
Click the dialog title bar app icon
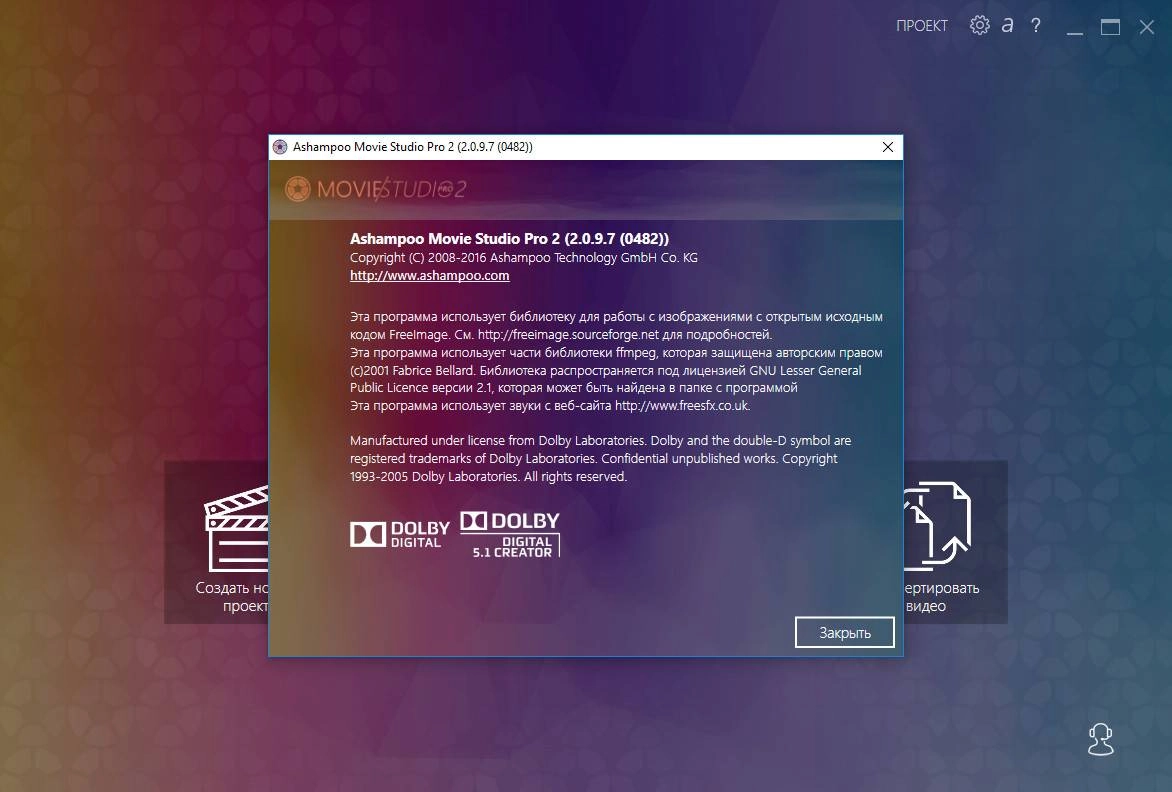(x=280, y=147)
